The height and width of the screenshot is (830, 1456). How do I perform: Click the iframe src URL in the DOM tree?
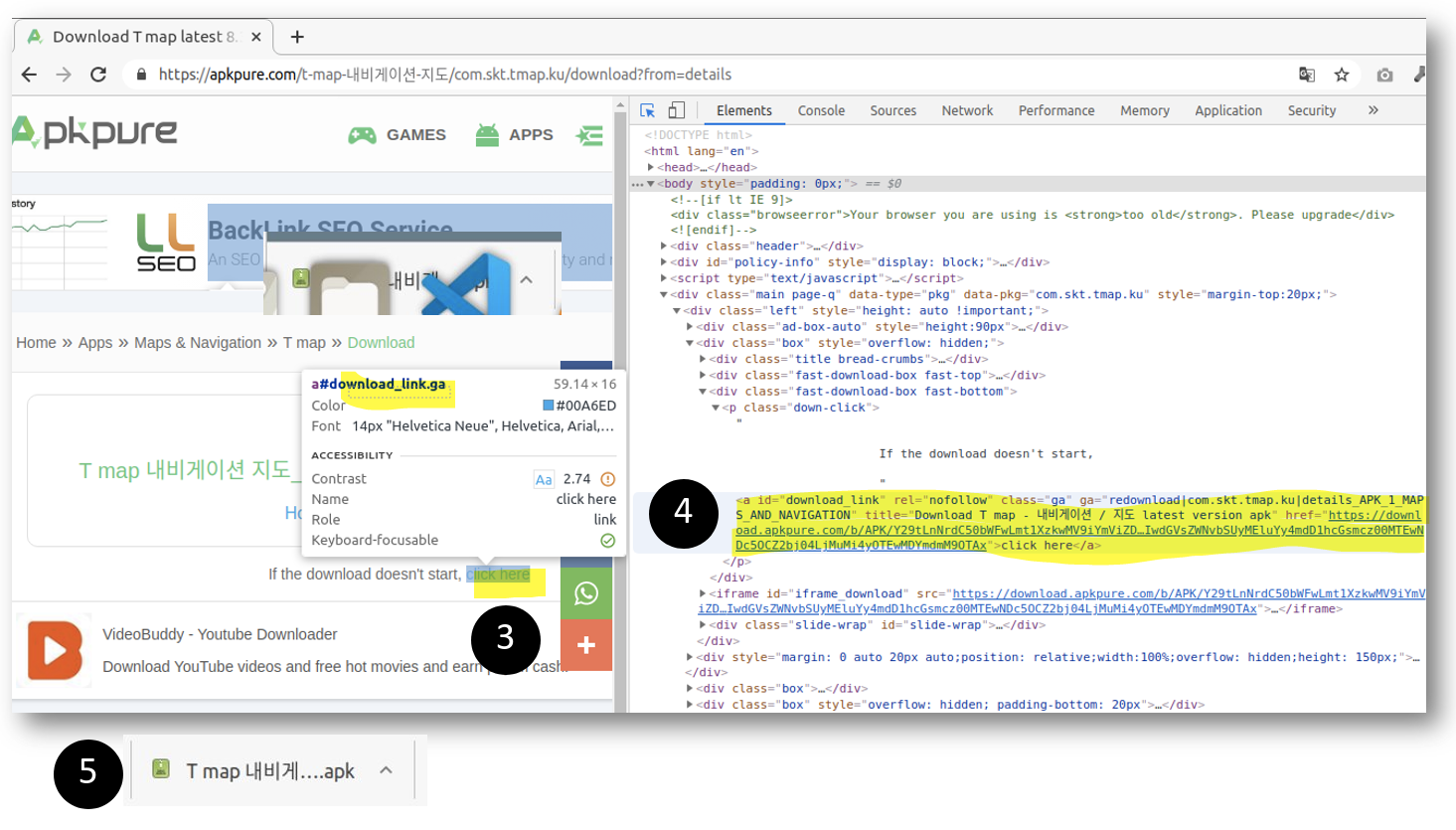(x=1061, y=601)
